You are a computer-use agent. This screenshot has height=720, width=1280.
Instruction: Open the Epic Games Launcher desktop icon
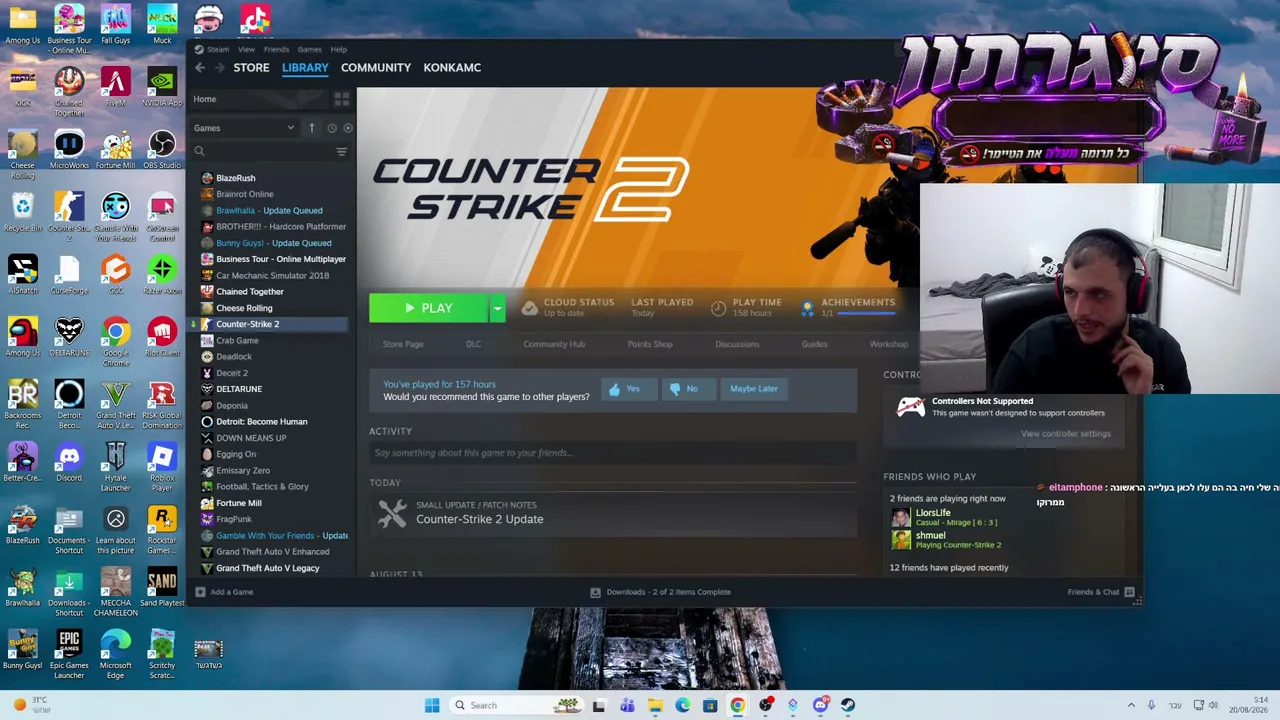(69, 655)
